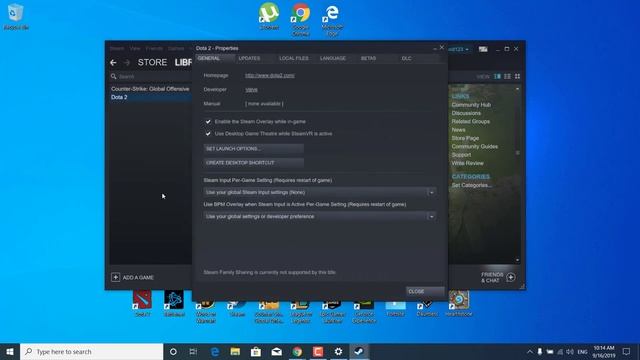Open the Dota 2 desktop shortcut
The height and width of the screenshot is (360, 640).
click(142, 303)
